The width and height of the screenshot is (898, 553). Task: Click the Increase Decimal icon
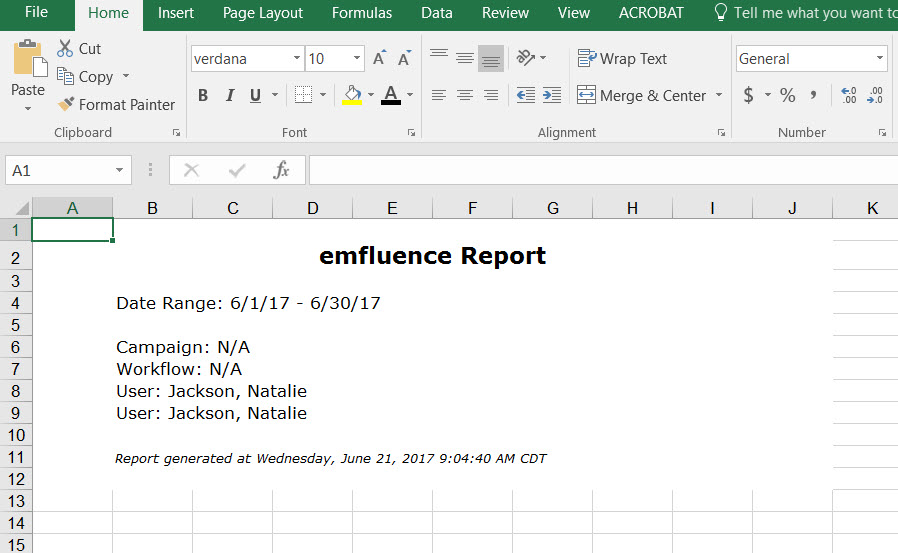pyautogui.click(x=849, y=95)
